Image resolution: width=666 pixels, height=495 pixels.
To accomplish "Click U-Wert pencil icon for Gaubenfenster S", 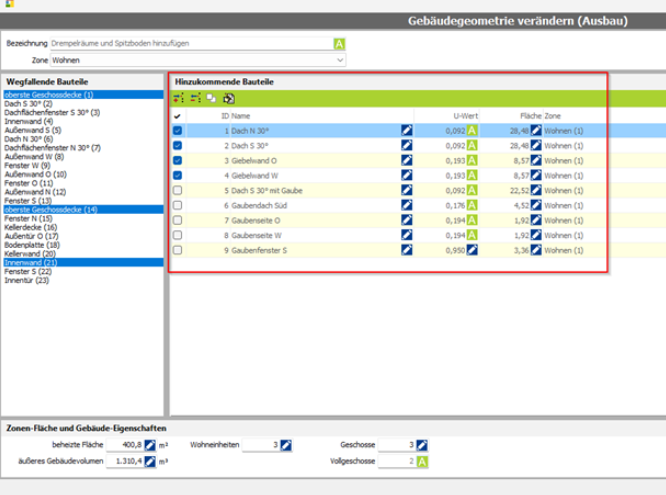I will point(471,250).
